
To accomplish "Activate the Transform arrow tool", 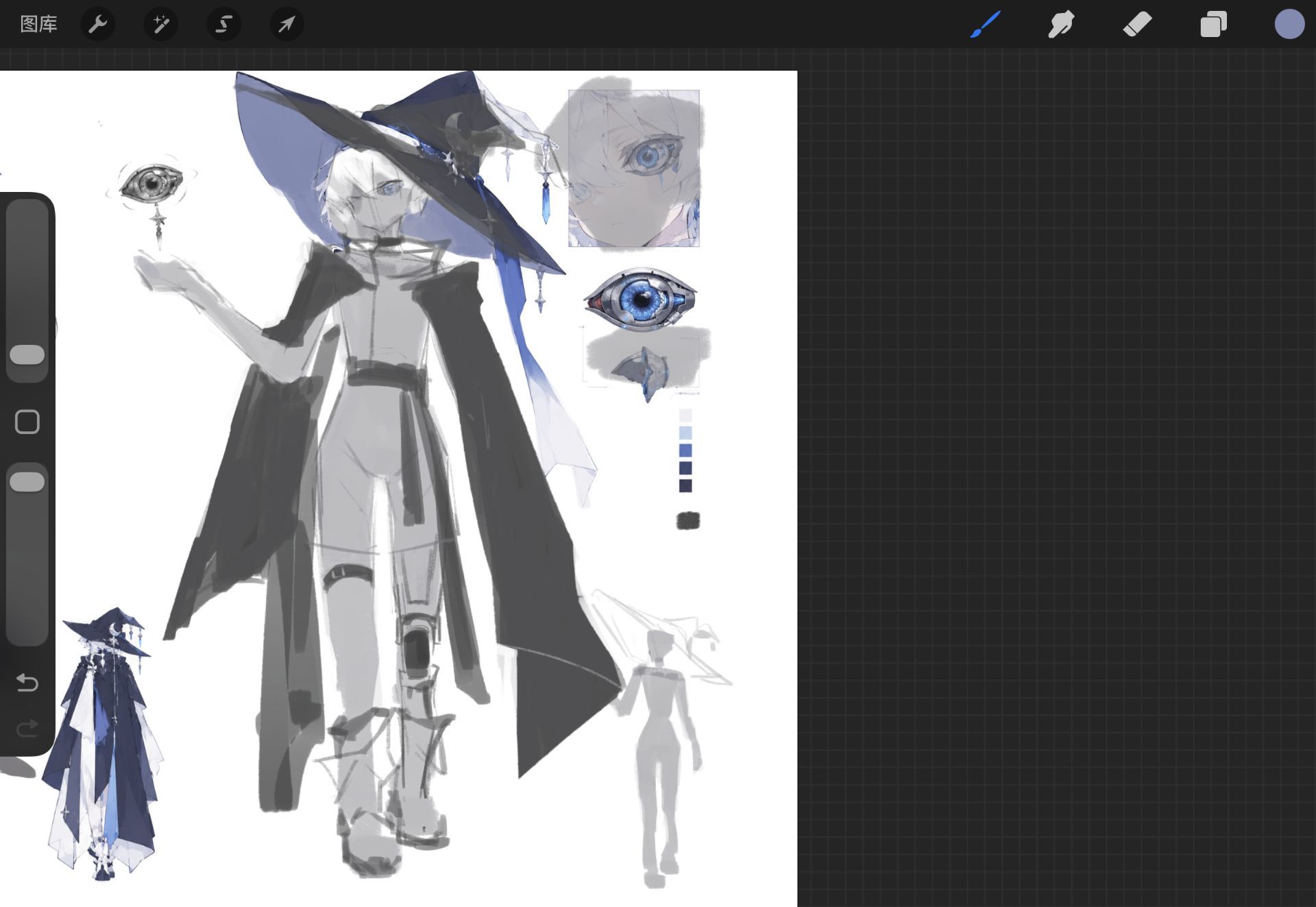I will click(287, 25).
